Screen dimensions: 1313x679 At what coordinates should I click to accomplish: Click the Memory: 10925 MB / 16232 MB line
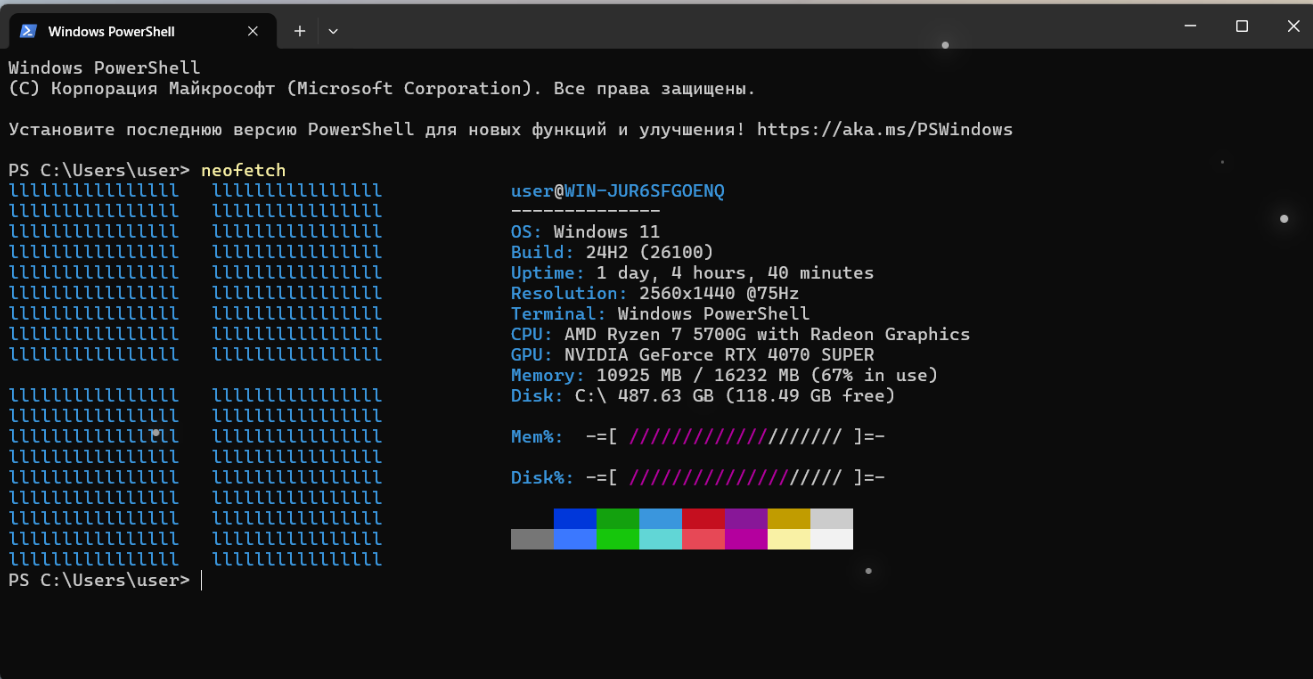tap(724, 375)
